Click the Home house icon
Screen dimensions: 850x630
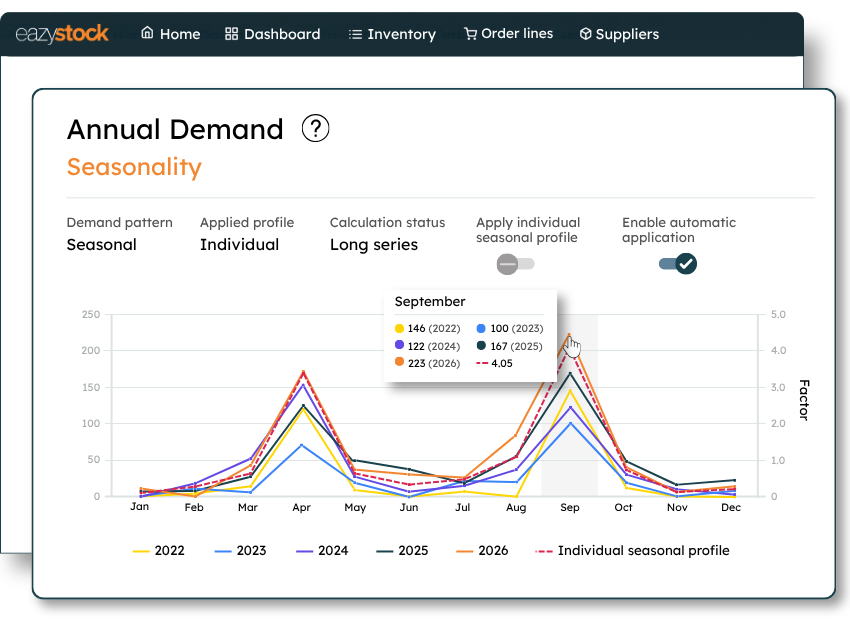(x=147, y=33)
